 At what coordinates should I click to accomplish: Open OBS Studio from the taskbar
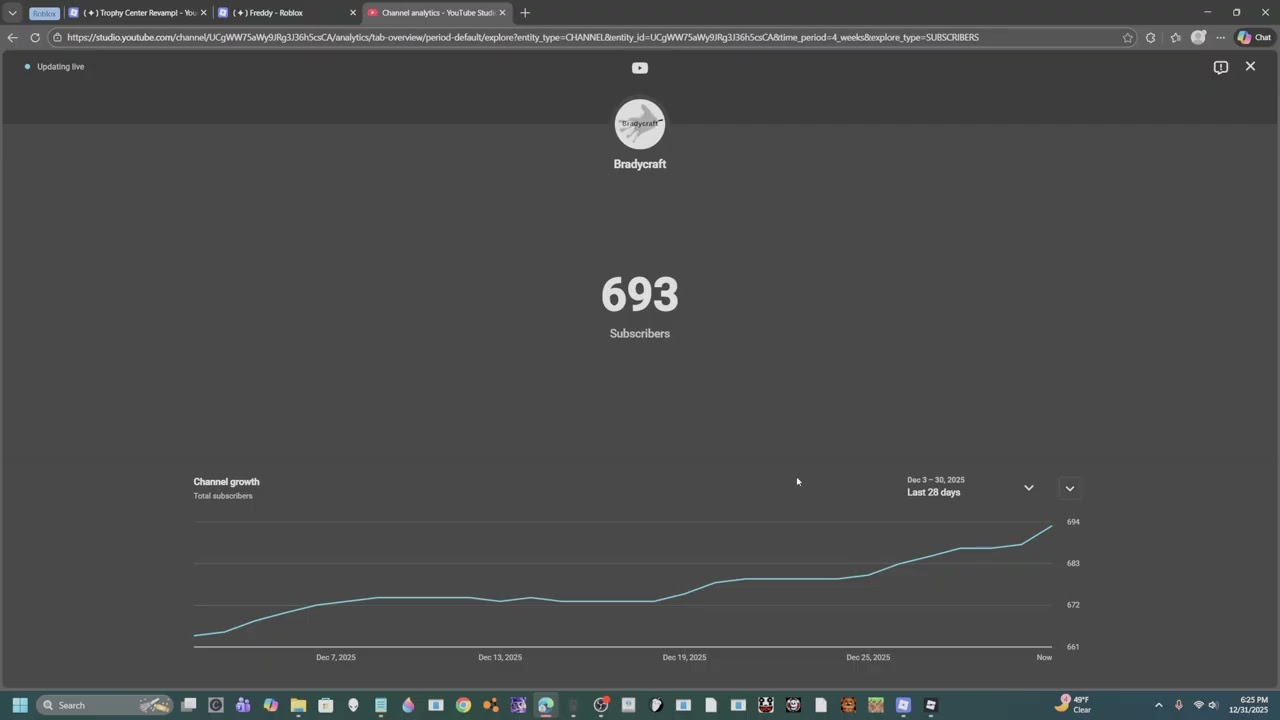(x=601, y=705)
